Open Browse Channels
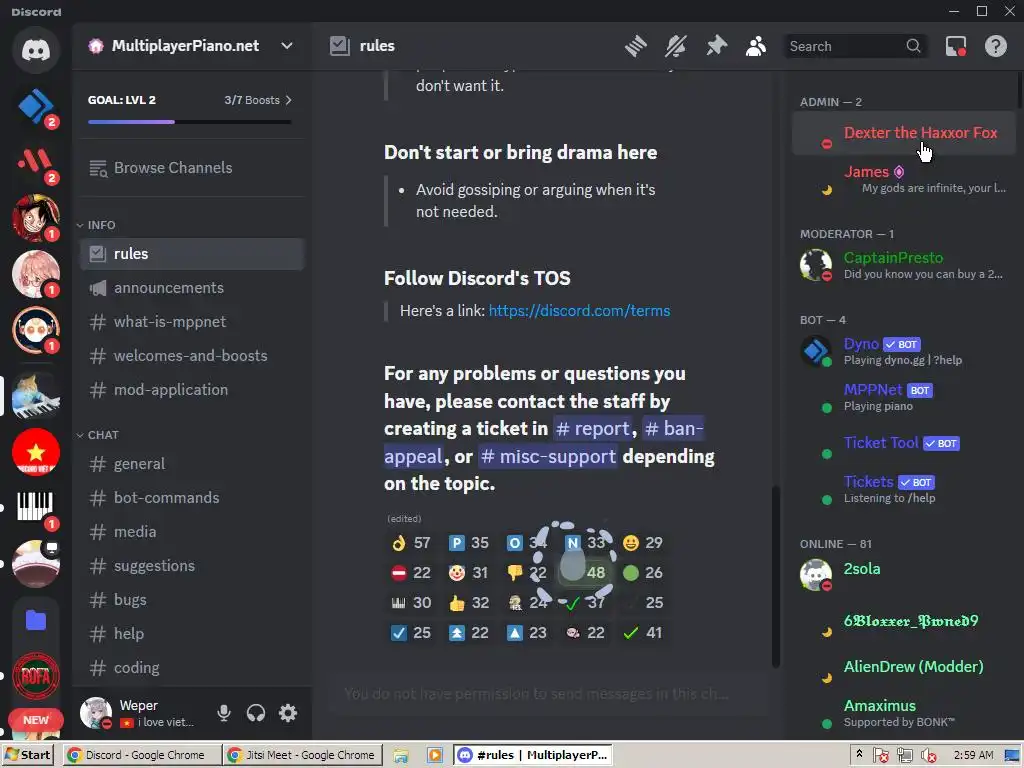Image resolution: width=1024 pixels, height=768 pixels. (x=191, y=168)
